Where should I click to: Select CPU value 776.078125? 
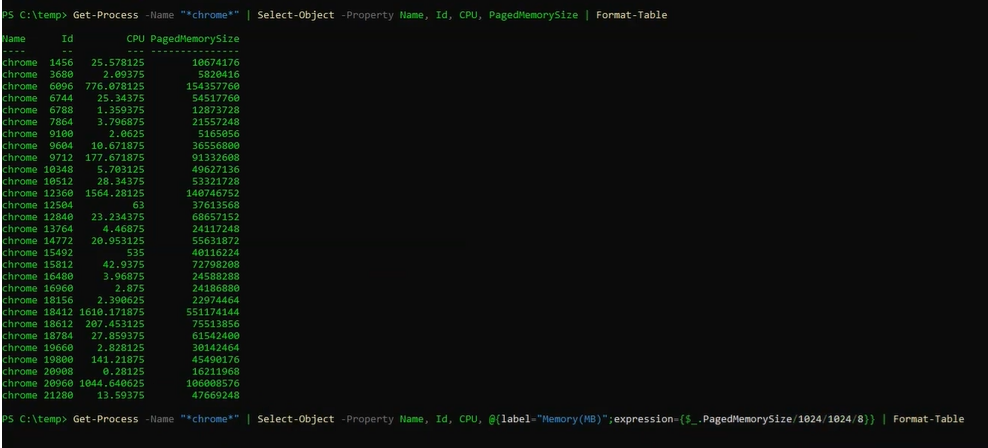(115, 86)
